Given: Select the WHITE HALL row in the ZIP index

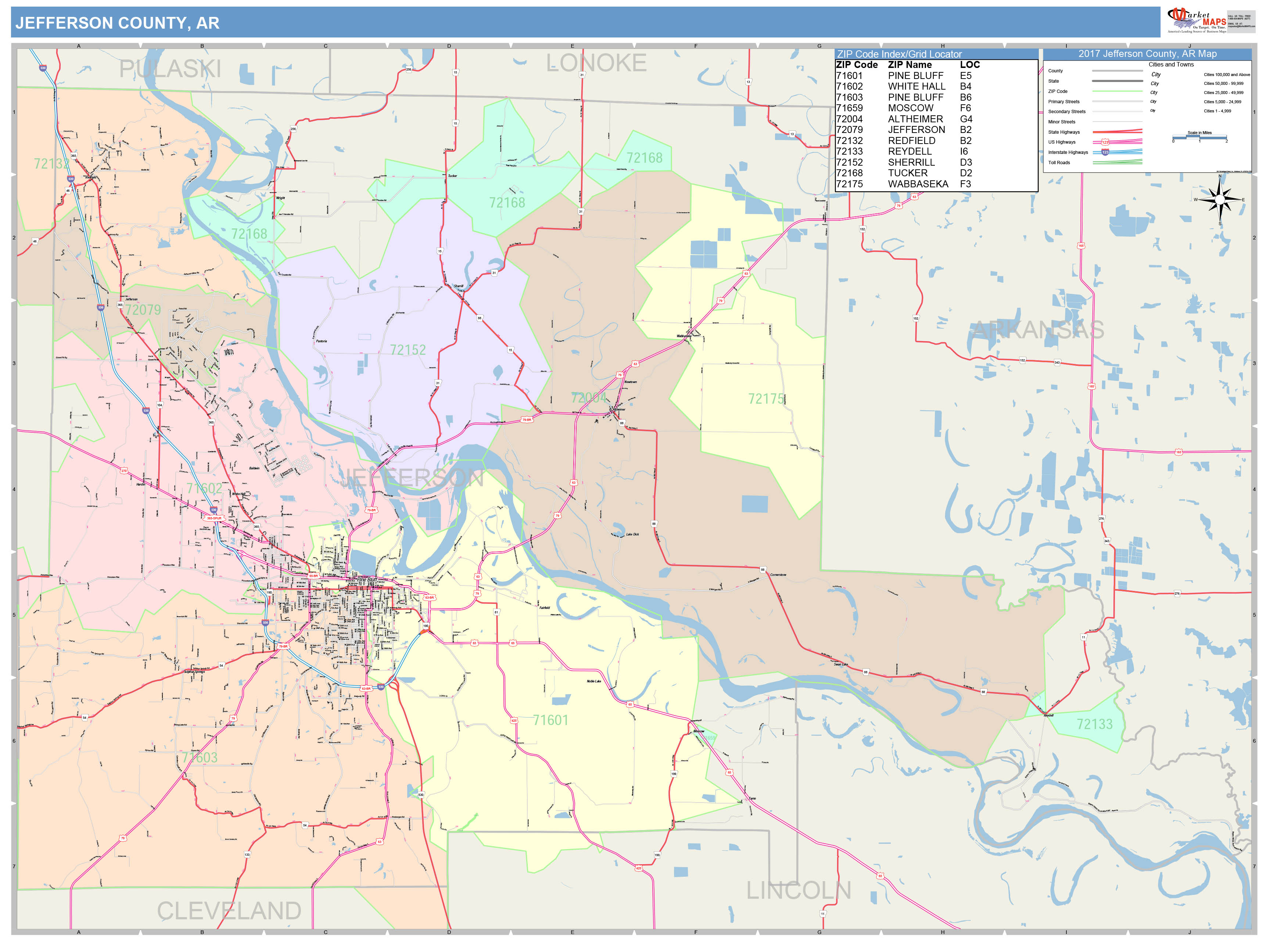Looking at the screenshot, I should click(x=917, y=86).
